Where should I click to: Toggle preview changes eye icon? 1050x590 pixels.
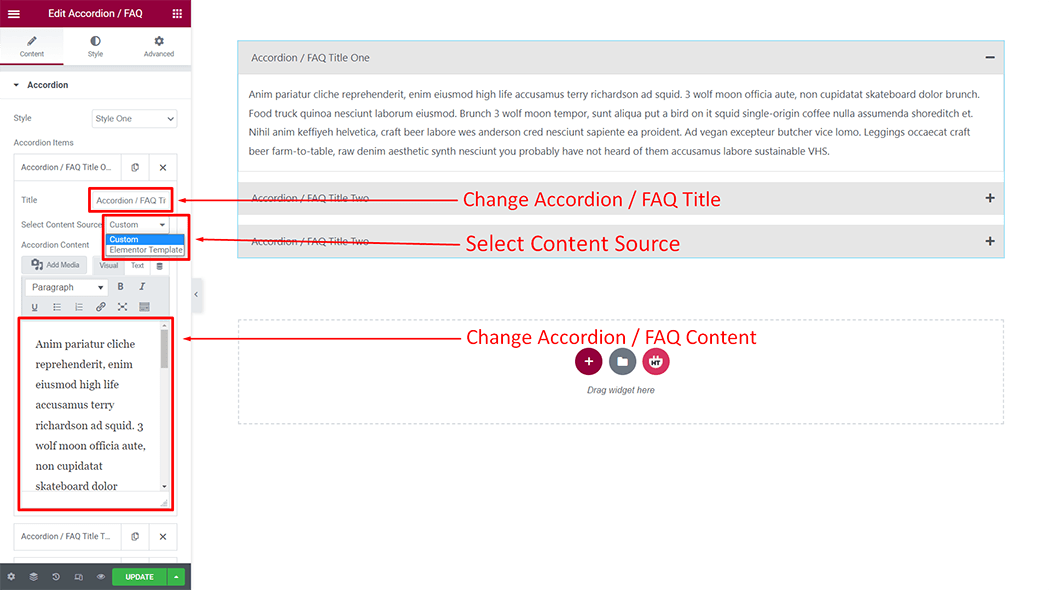pos(101,577)
